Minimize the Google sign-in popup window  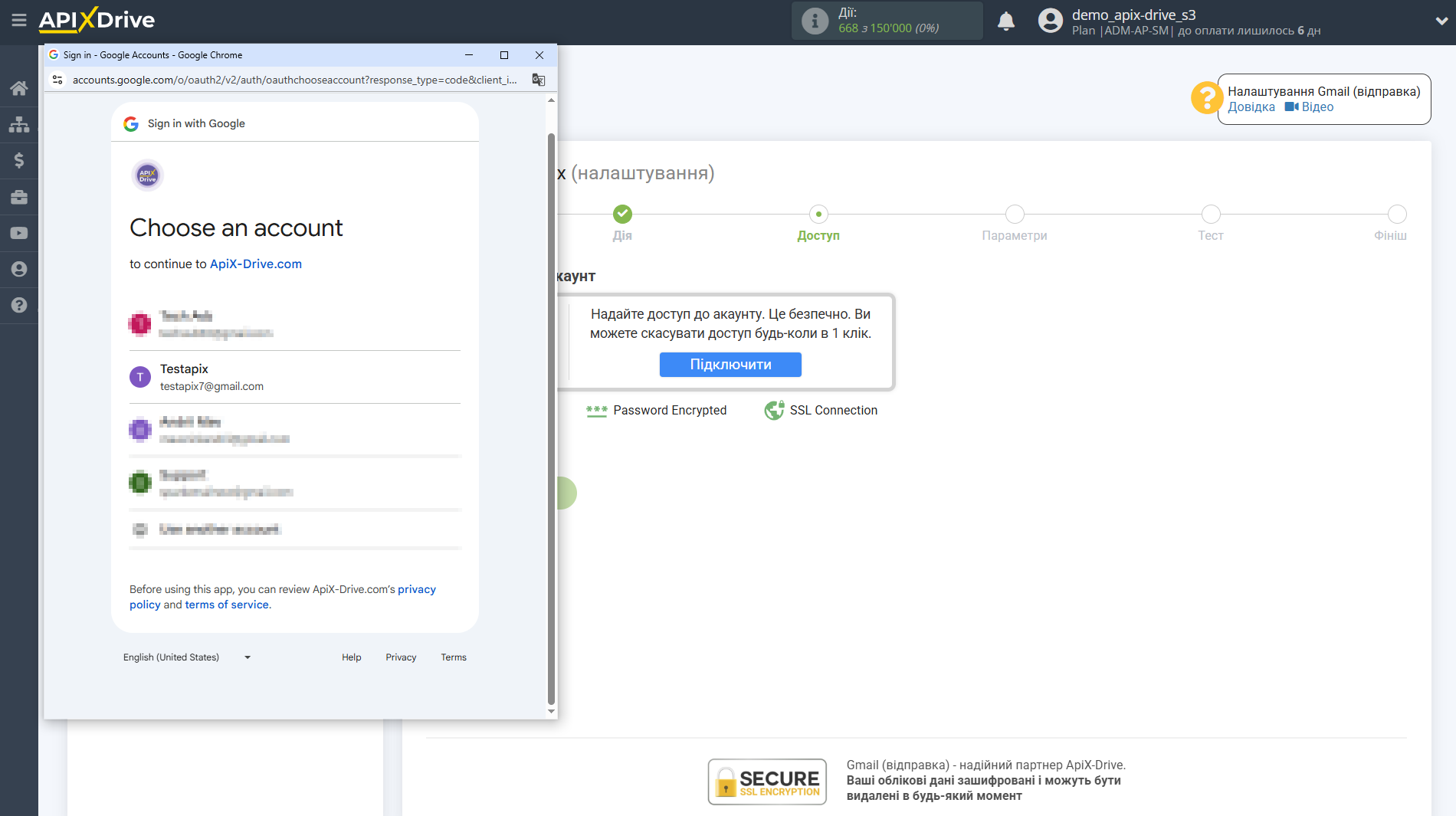pyautogui.click(x=469, y=55)
